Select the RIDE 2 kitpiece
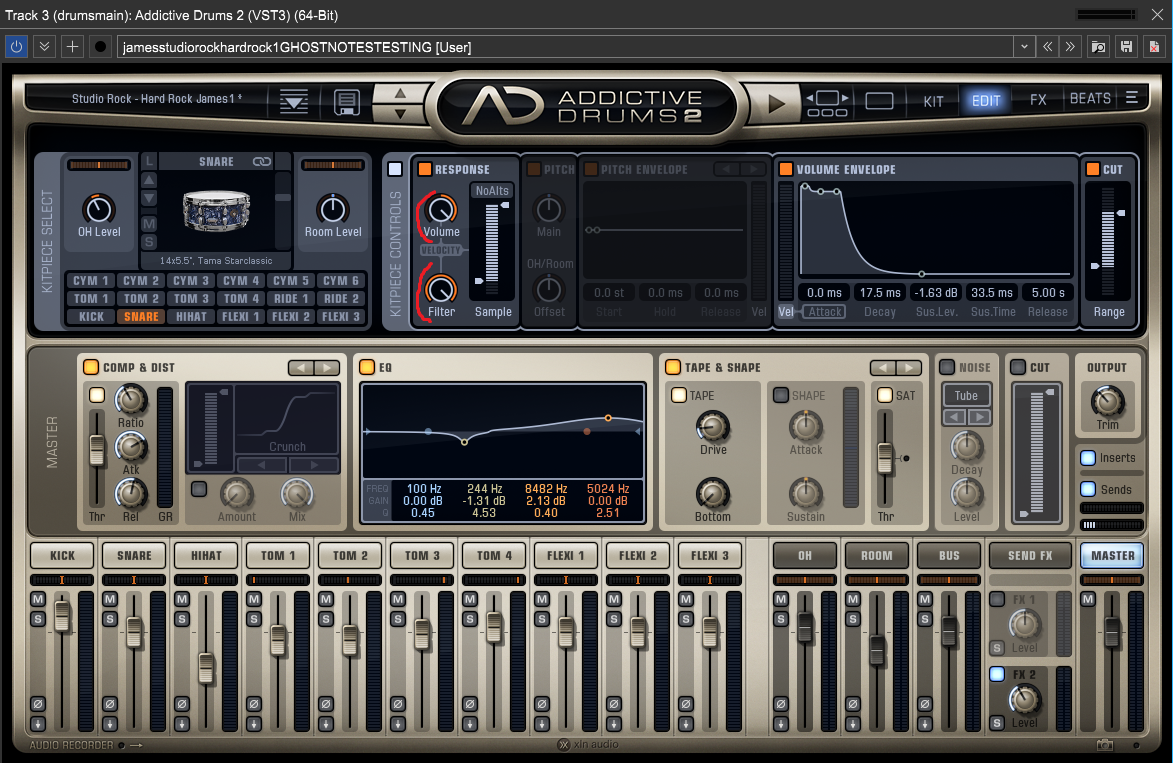The height and width of the screenshot is (763, 1173). (x=340, y=298)
